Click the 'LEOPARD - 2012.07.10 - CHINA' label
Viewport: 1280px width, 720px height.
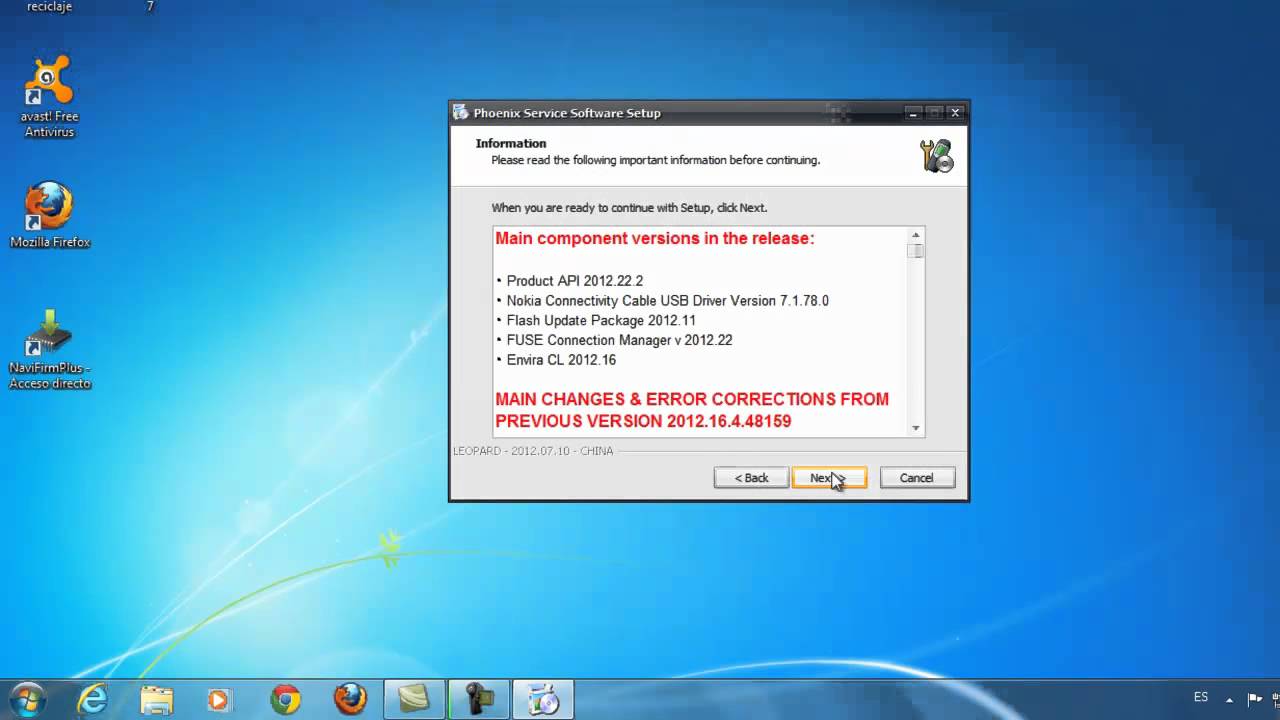click(x=533, y=451)
